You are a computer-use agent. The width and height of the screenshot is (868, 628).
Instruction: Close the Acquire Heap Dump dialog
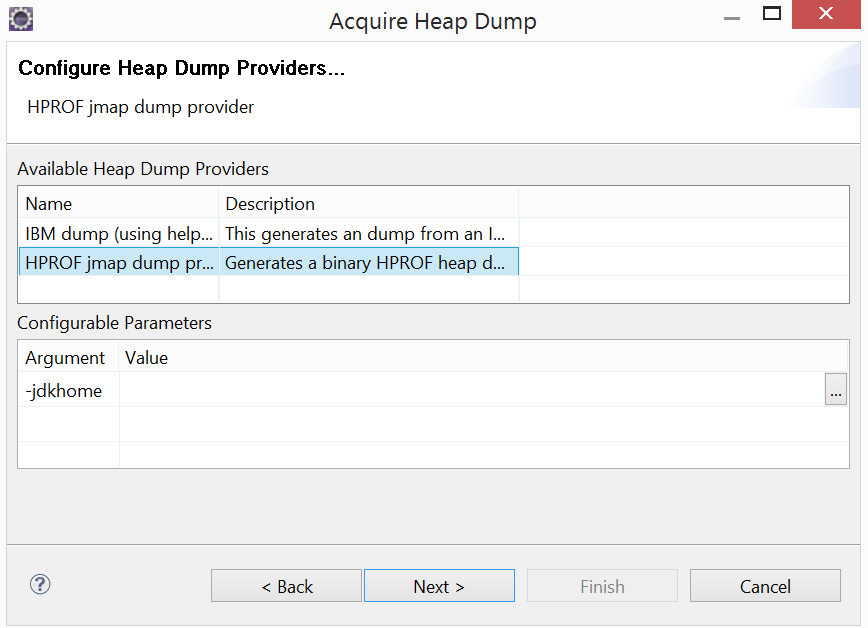(x=826, y=14)
